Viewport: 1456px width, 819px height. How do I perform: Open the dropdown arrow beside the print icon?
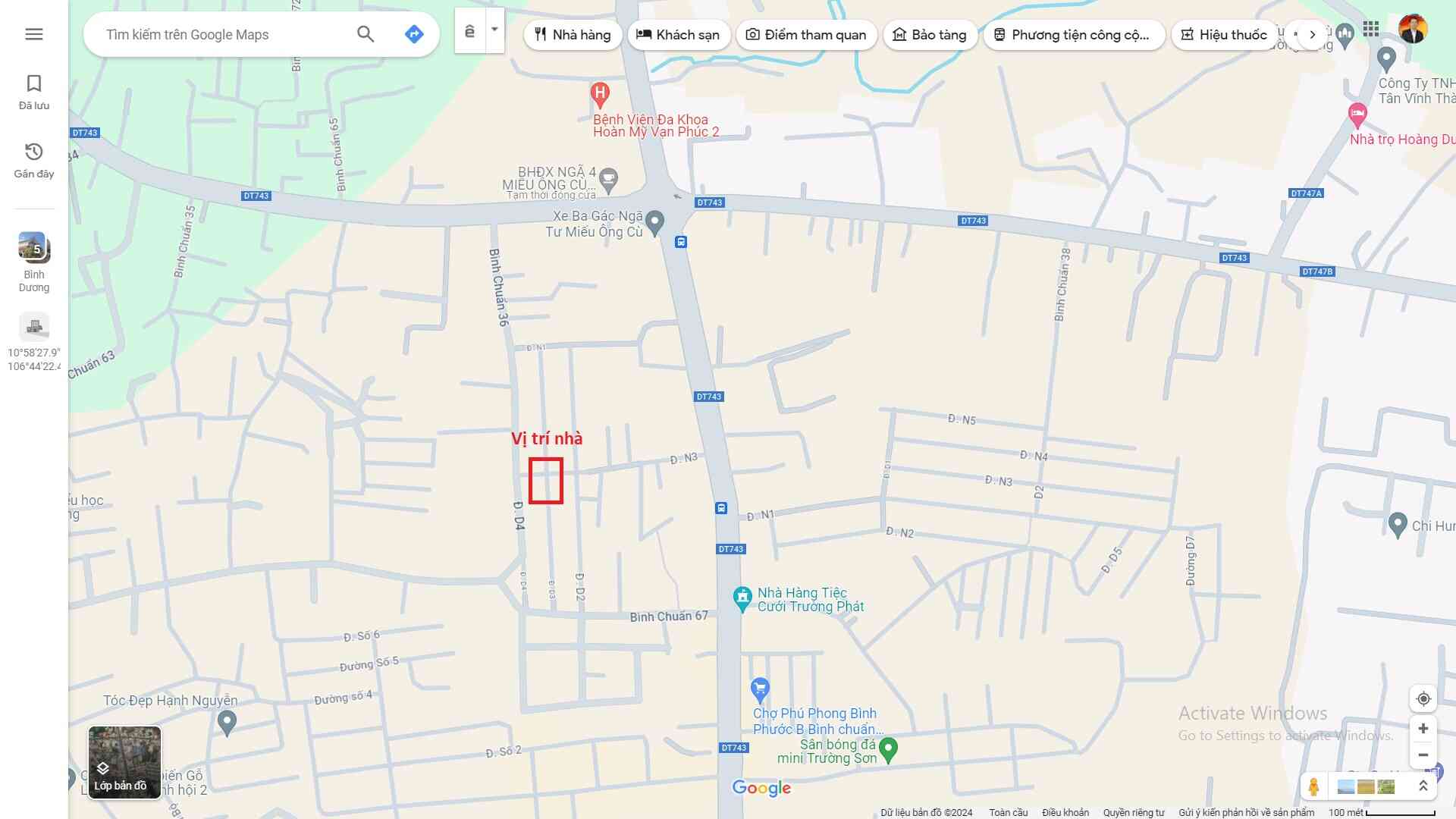494,30
